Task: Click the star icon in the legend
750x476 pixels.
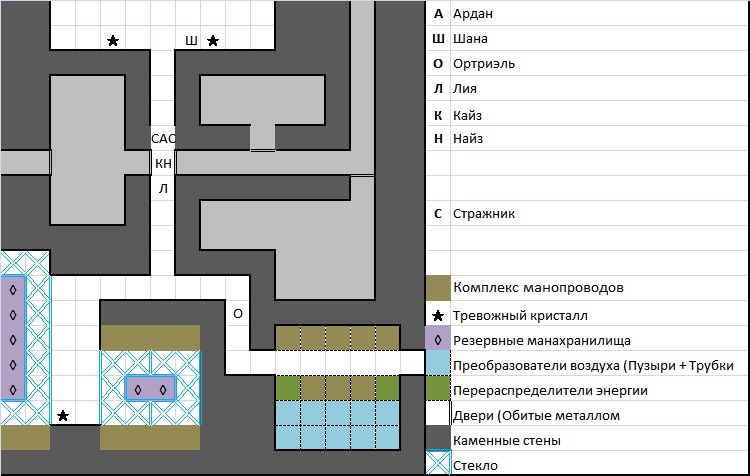Action: [438, 316]
